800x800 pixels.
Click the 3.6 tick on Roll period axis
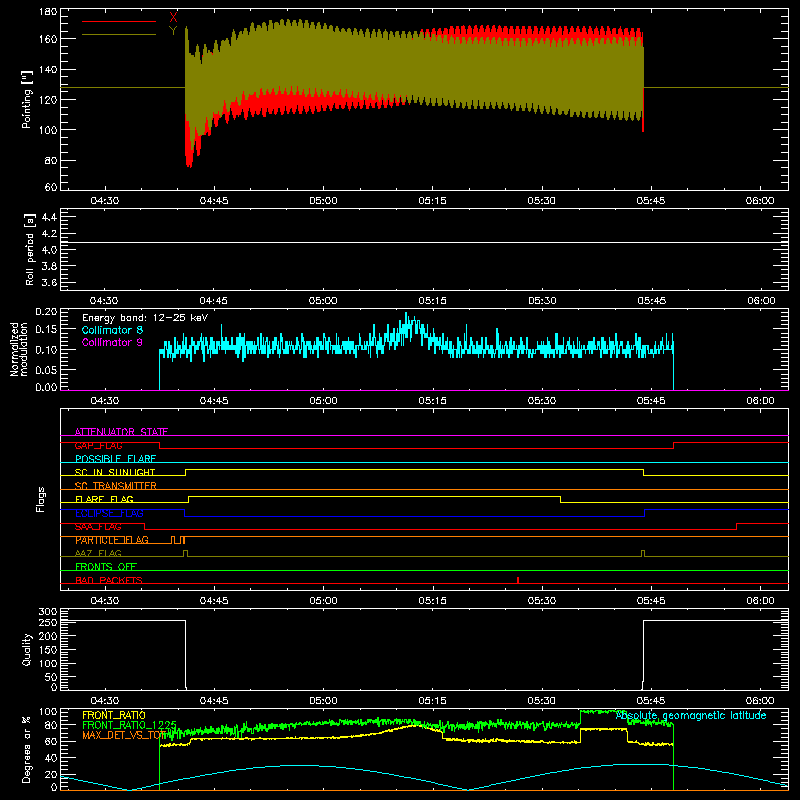click(x=49, y=283)
